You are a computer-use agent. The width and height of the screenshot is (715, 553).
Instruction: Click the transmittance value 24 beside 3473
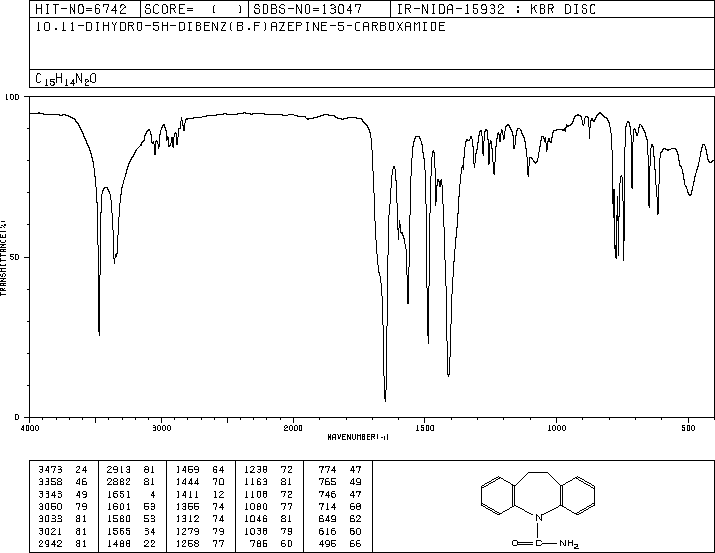click(x=82, y=469)
